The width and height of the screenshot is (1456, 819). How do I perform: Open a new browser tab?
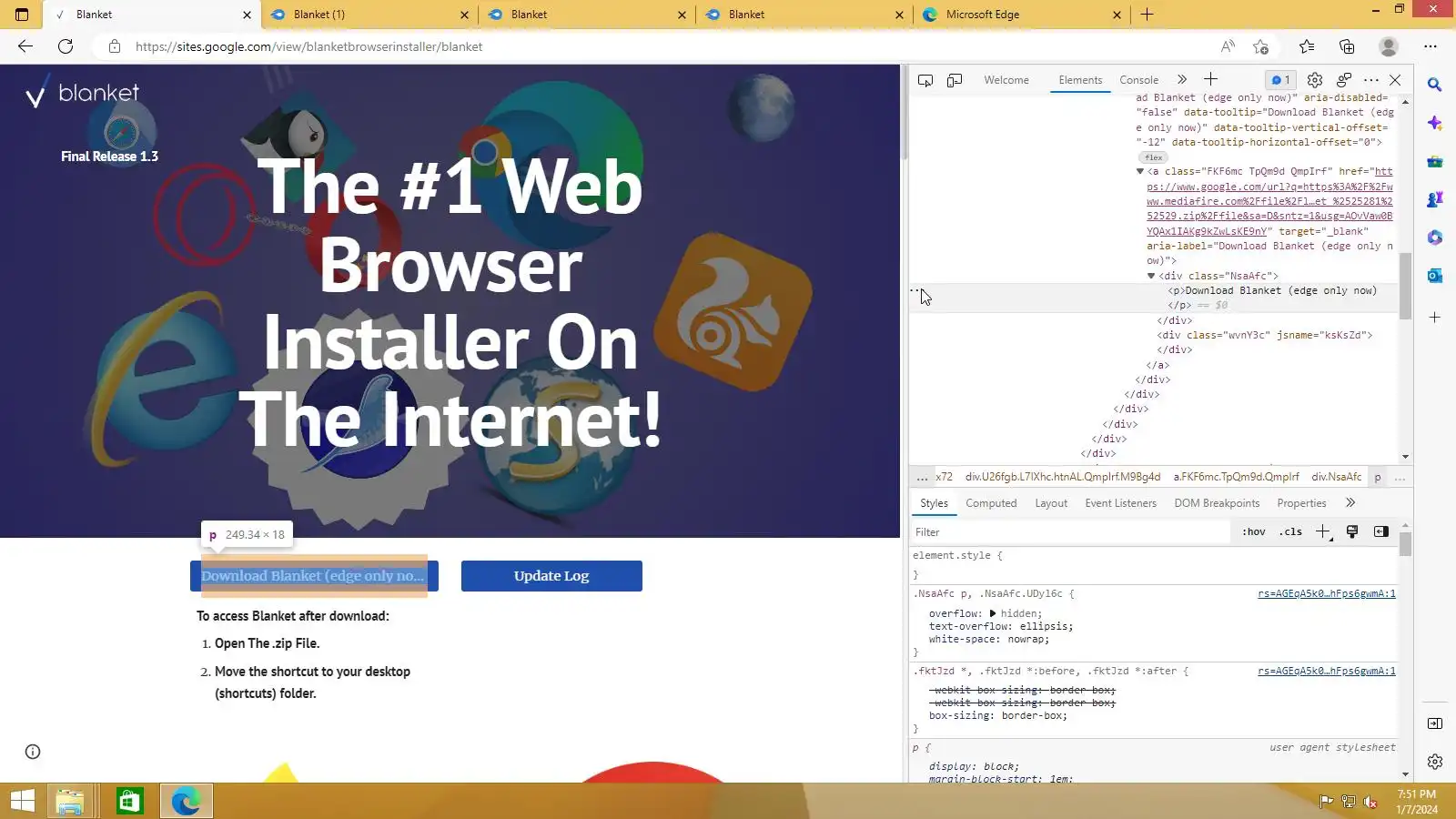[1147, 15]
